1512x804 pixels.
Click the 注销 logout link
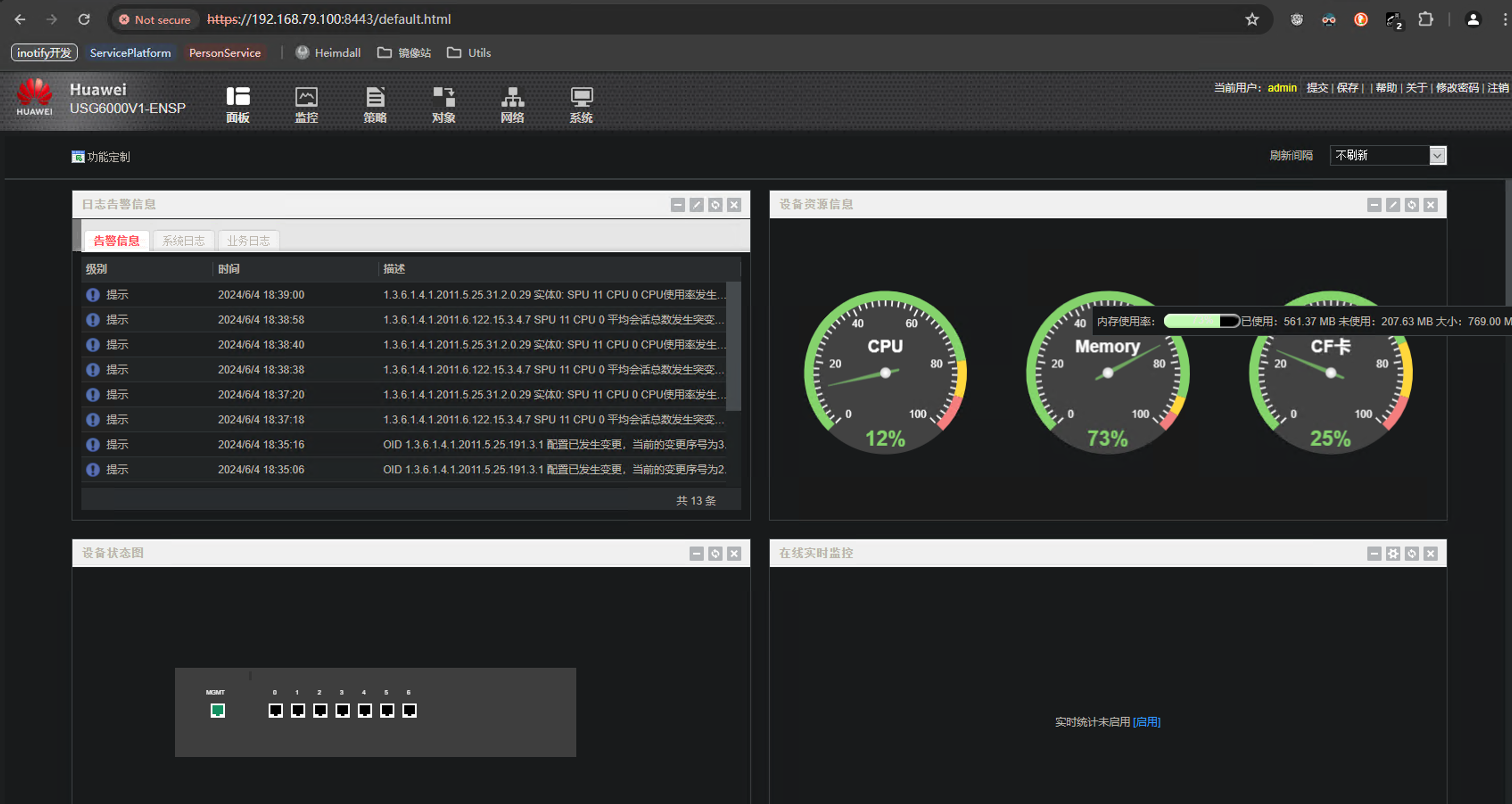tap(1497, 88)
